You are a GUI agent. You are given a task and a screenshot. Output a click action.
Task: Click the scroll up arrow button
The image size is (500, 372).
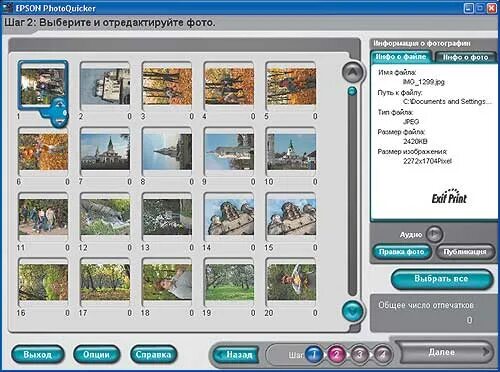click(x=353, y=72)
